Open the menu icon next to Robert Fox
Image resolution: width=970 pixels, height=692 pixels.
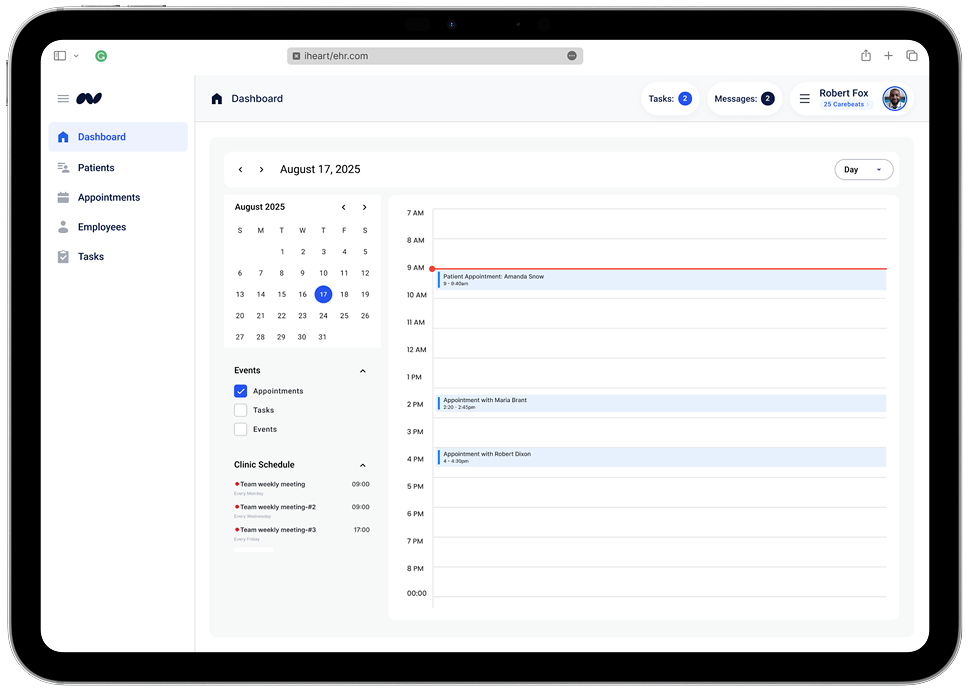pyautogui.click(x=804, y=99)
